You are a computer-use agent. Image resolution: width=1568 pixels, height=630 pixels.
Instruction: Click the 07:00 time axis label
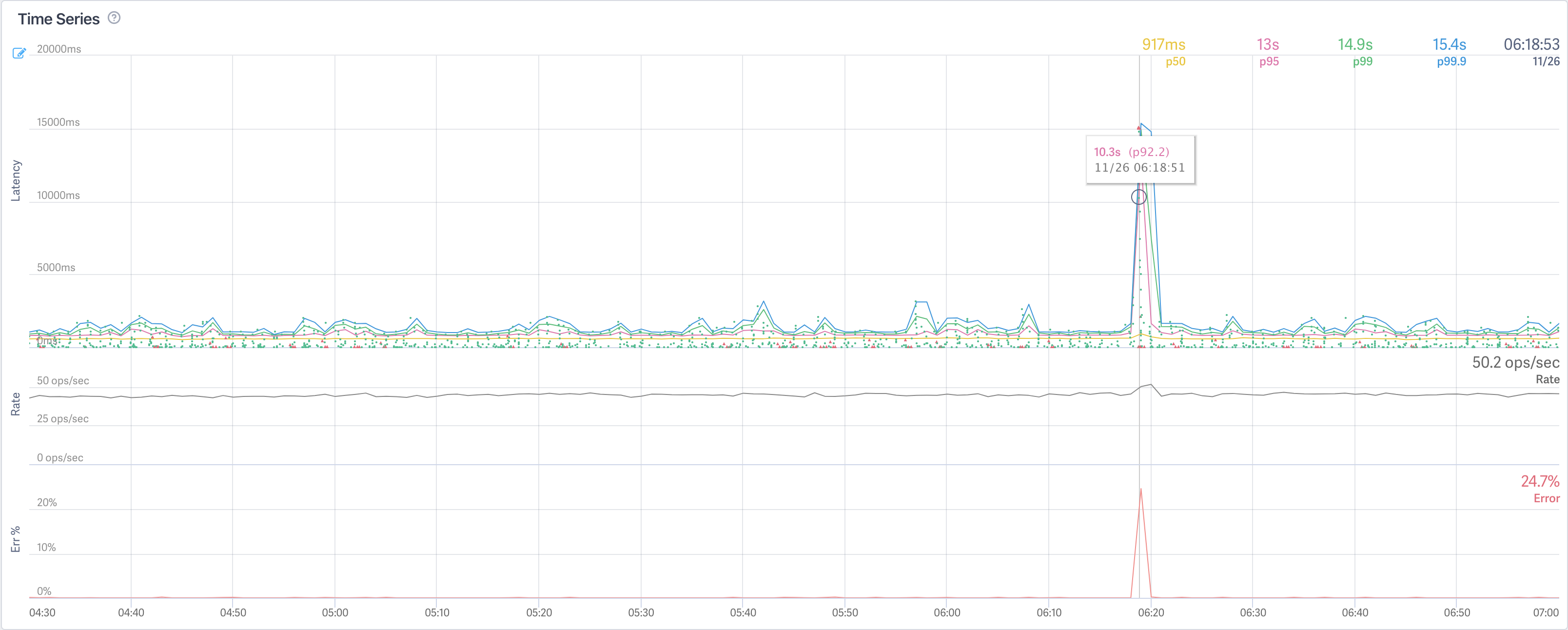[x=1546, y=612]
